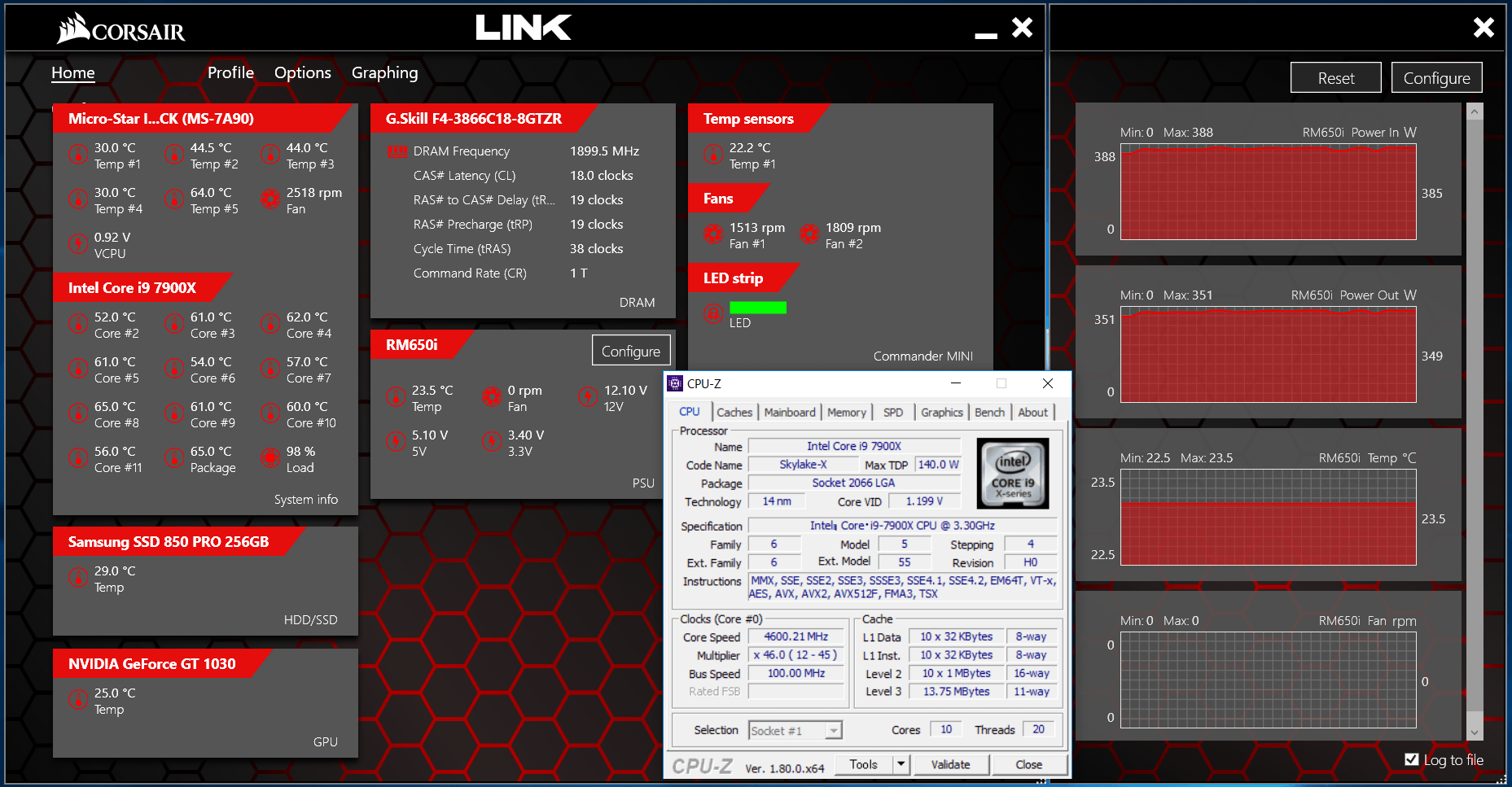Click the Reset button in graphing panel
The image size is (1512, 787).
[x=1336, y=78]
